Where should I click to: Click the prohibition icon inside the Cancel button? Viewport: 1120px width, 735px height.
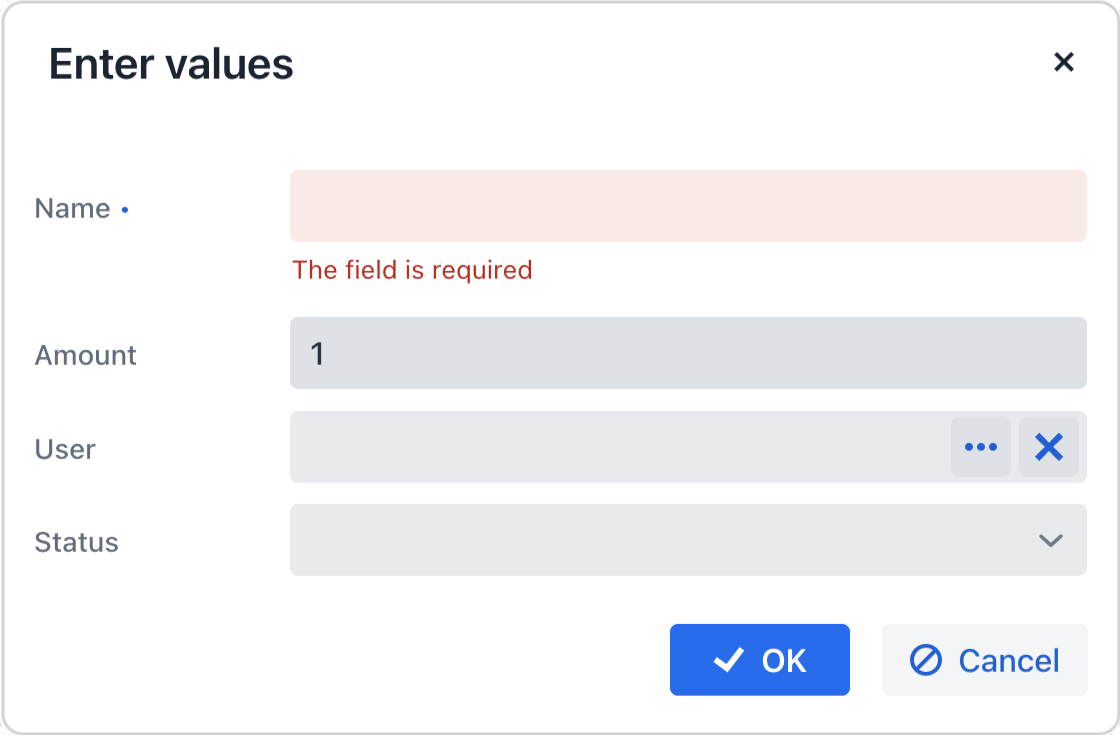click(x=928, y=660)
